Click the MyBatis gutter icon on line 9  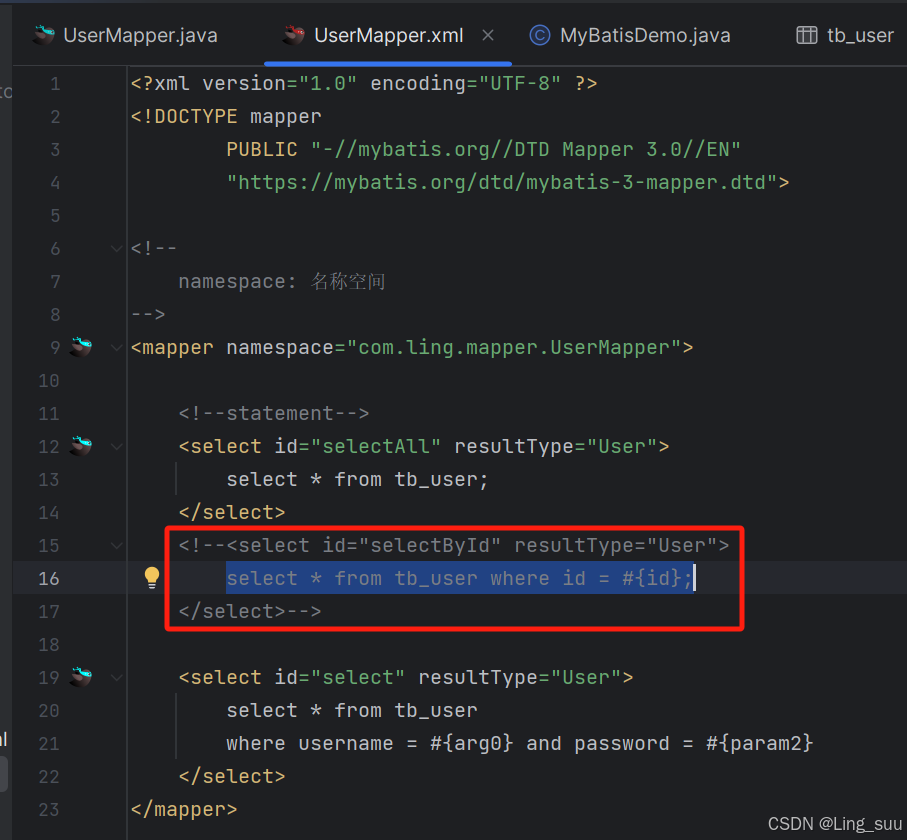81,347
